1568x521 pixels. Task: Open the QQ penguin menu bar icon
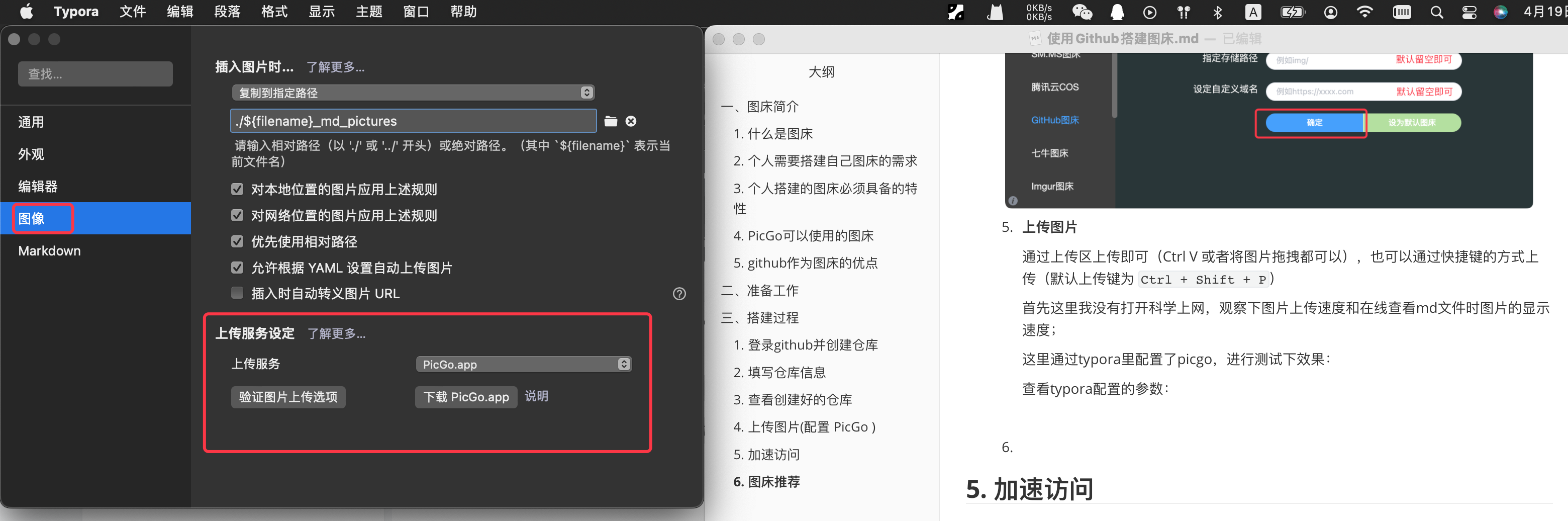[x=1117, y=12]
